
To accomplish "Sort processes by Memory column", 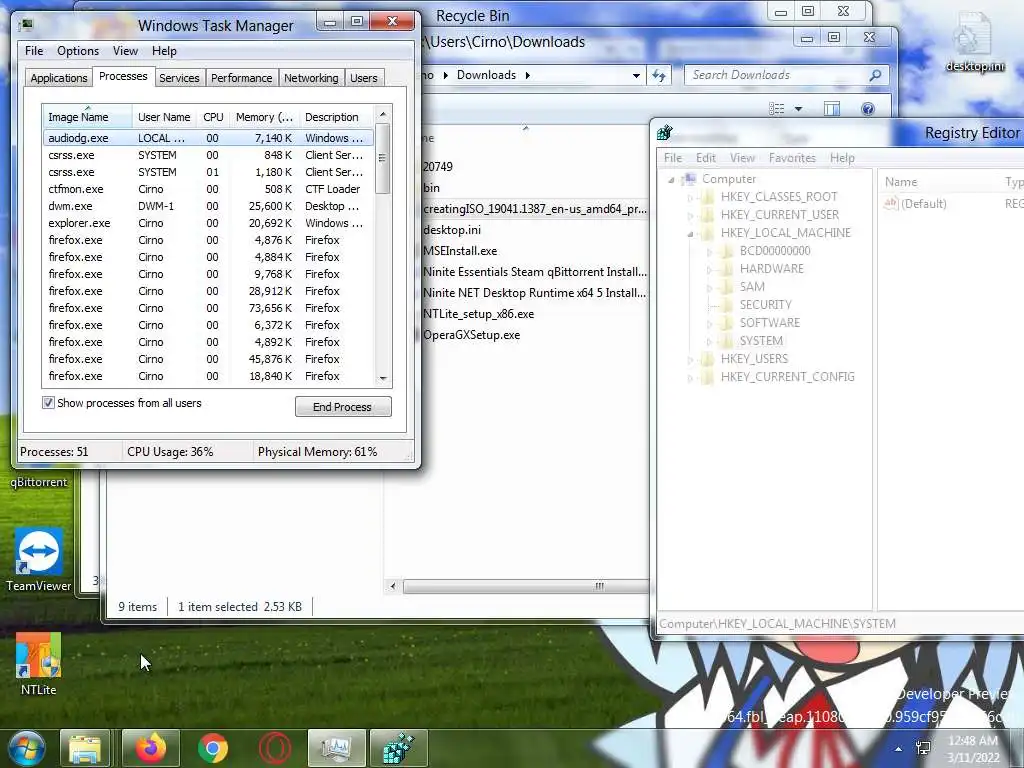I will [264, 117].
